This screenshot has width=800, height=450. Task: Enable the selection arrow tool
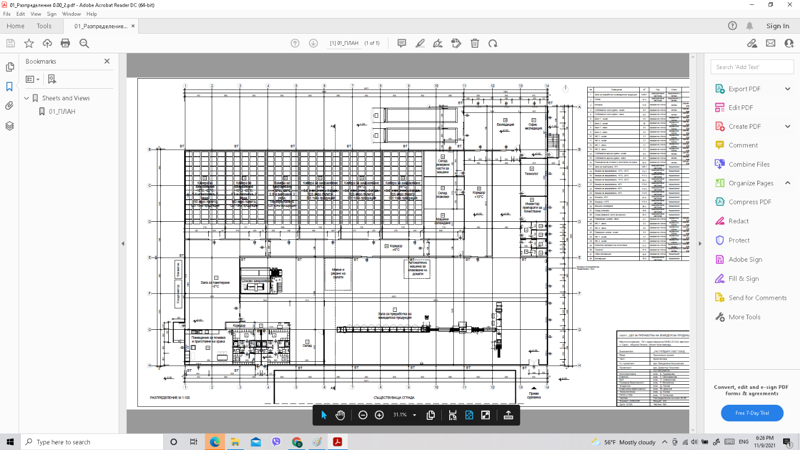point(324,415)
